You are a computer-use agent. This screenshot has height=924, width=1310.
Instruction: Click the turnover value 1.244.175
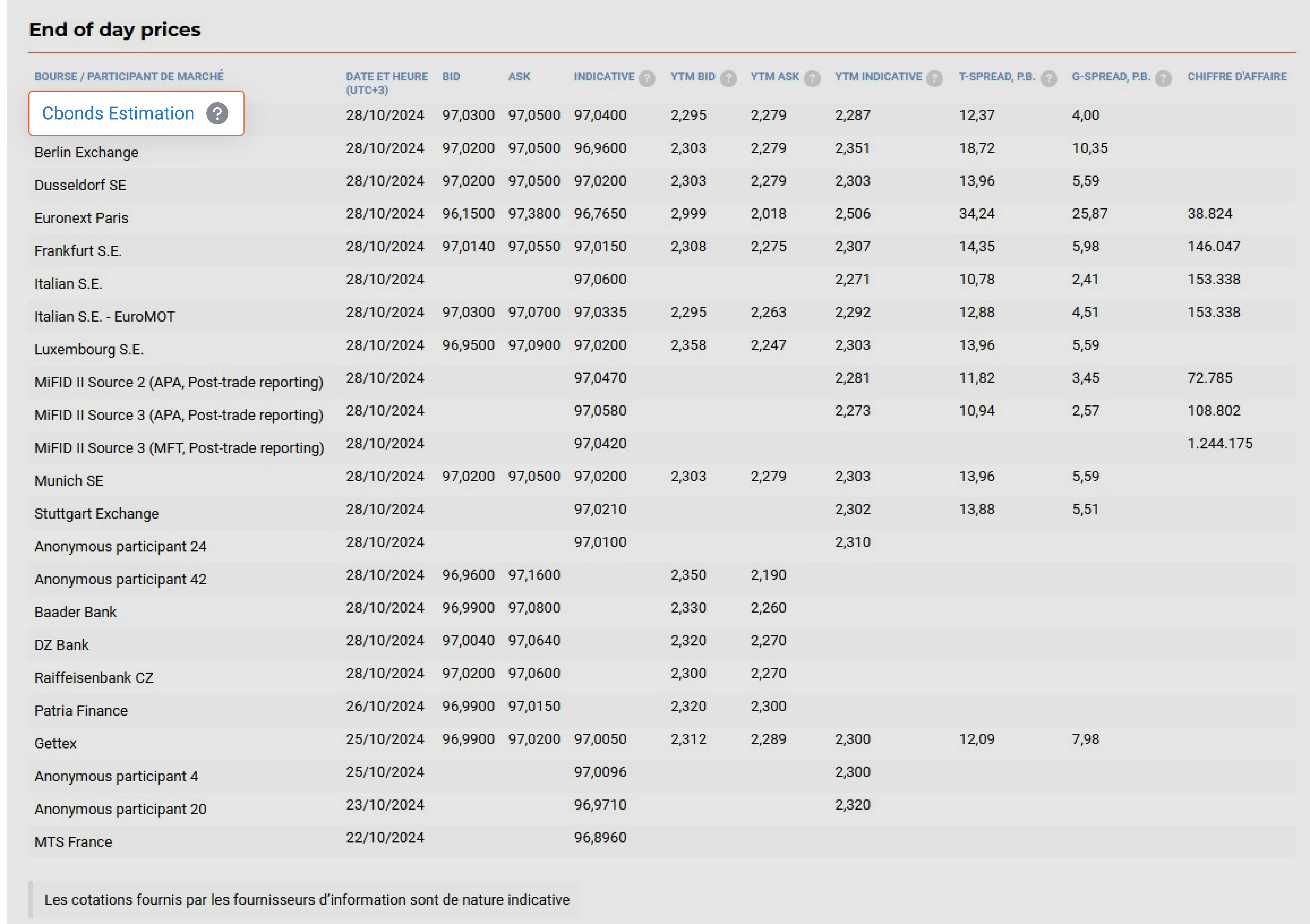click(x=1220, y=443)
